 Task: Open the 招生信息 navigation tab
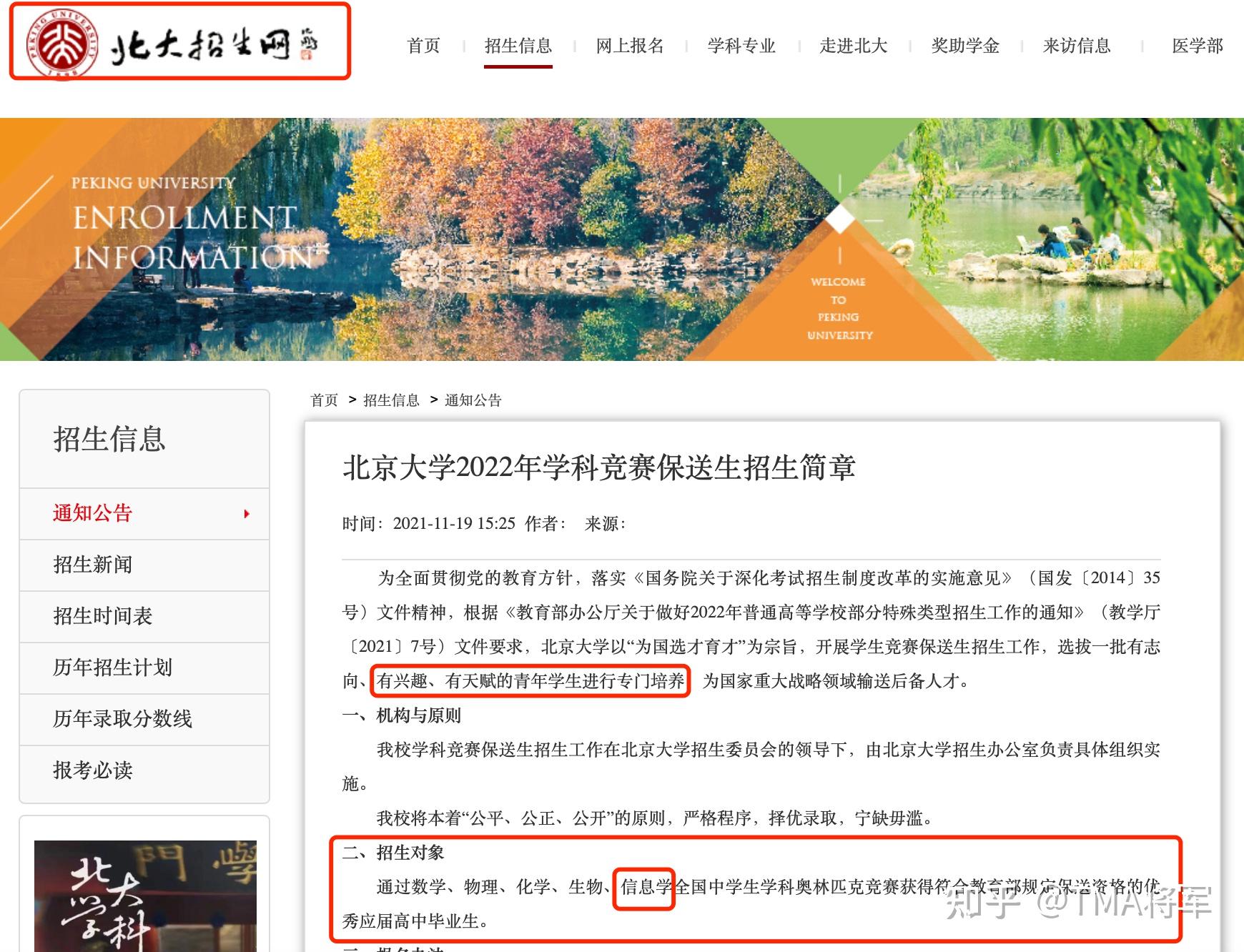(x=518, y=46)
